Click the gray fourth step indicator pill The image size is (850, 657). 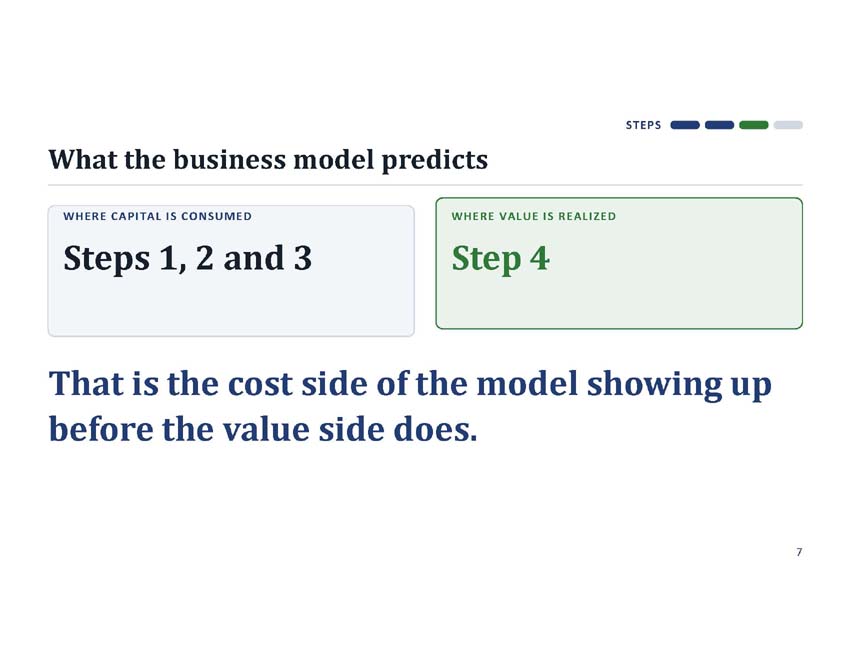(x=788, y=125)
